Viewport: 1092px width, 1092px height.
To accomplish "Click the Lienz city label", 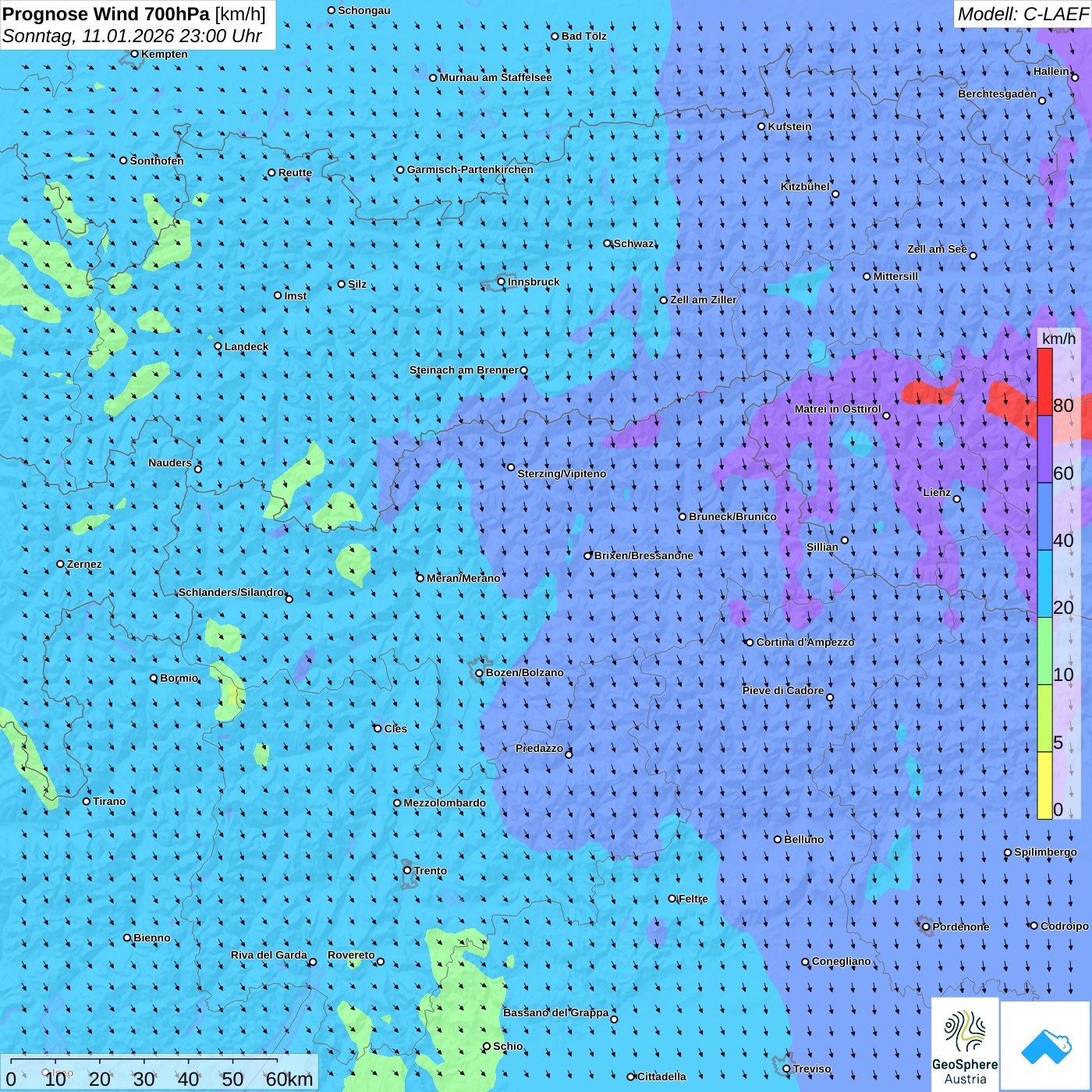I will point(937,492).
